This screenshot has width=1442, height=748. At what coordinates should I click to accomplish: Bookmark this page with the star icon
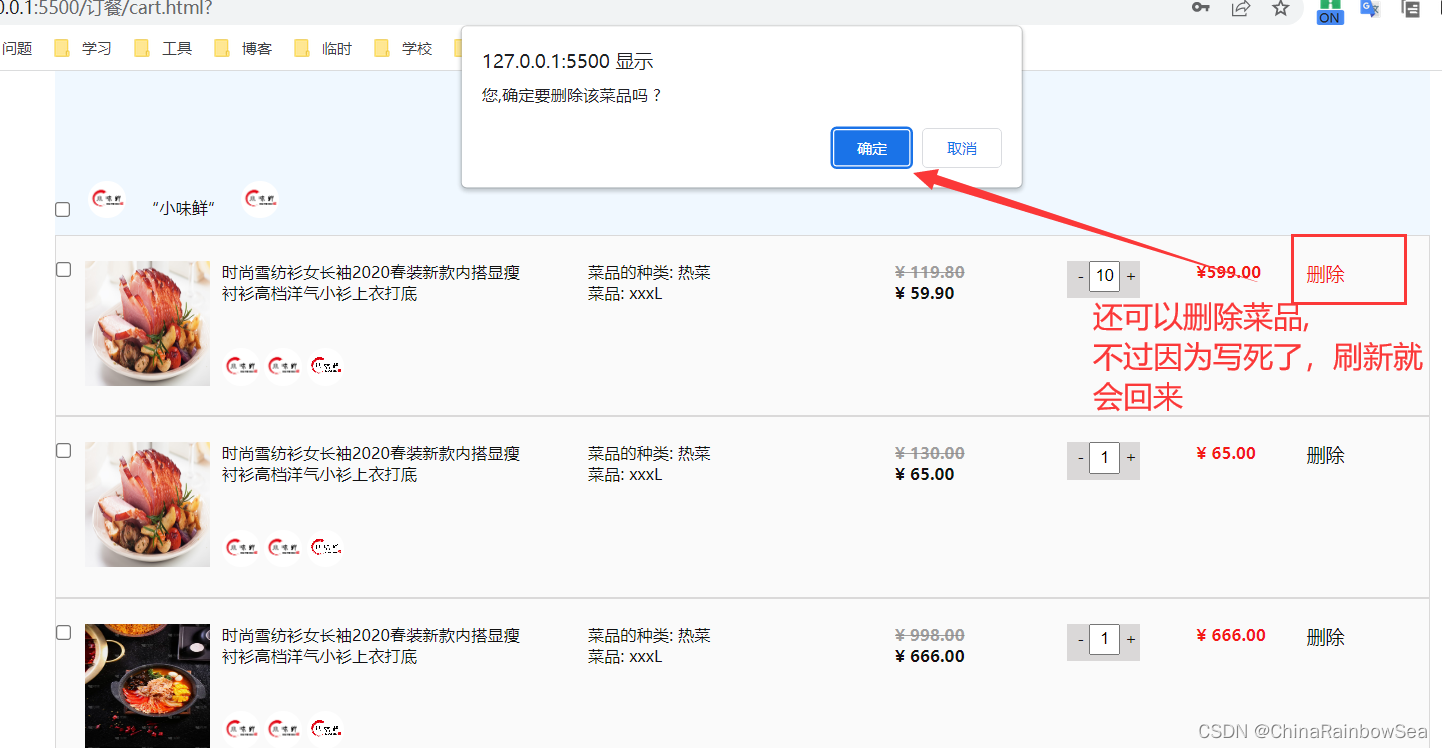click(x=1281, y=8)
